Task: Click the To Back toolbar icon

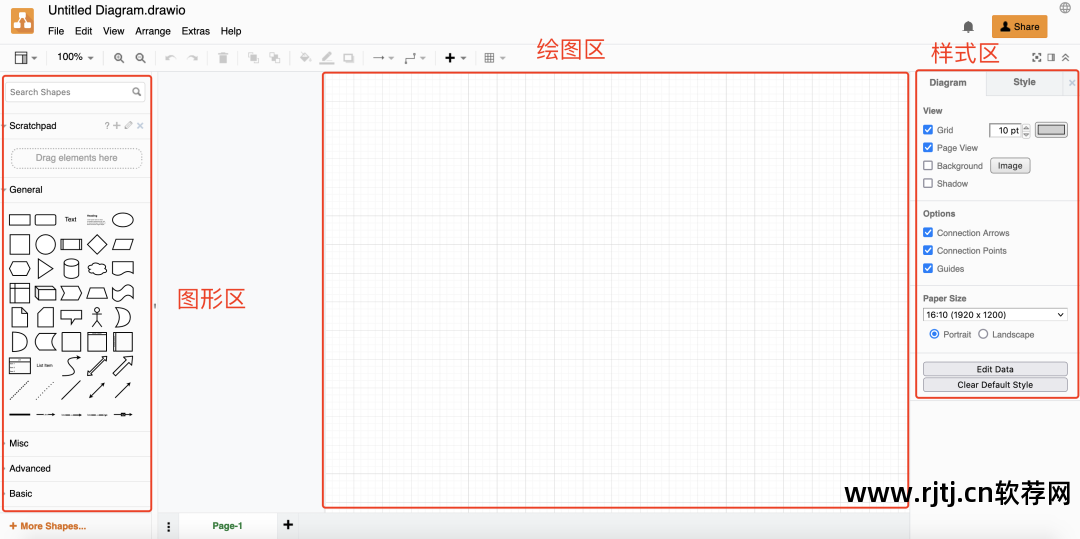Action: pyautogui.click(x=274, y=59)
